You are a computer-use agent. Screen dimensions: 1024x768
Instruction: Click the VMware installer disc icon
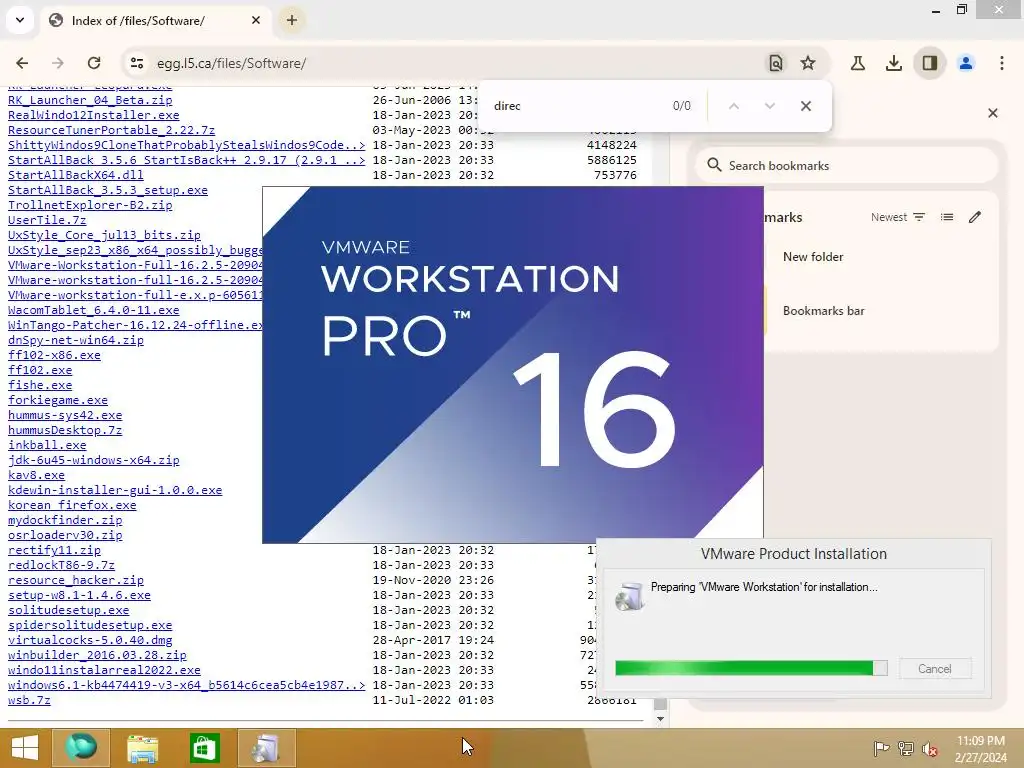pyautogui.click(x=630, y=596)
